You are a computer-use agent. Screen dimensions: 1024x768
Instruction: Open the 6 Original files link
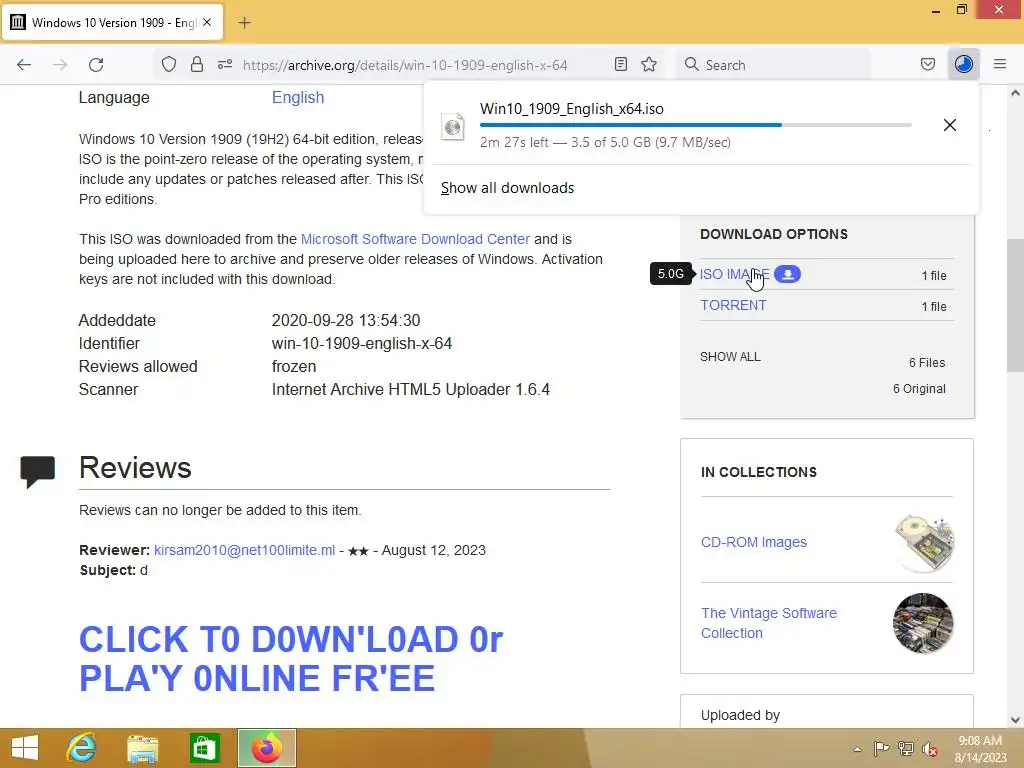point(920,389)
